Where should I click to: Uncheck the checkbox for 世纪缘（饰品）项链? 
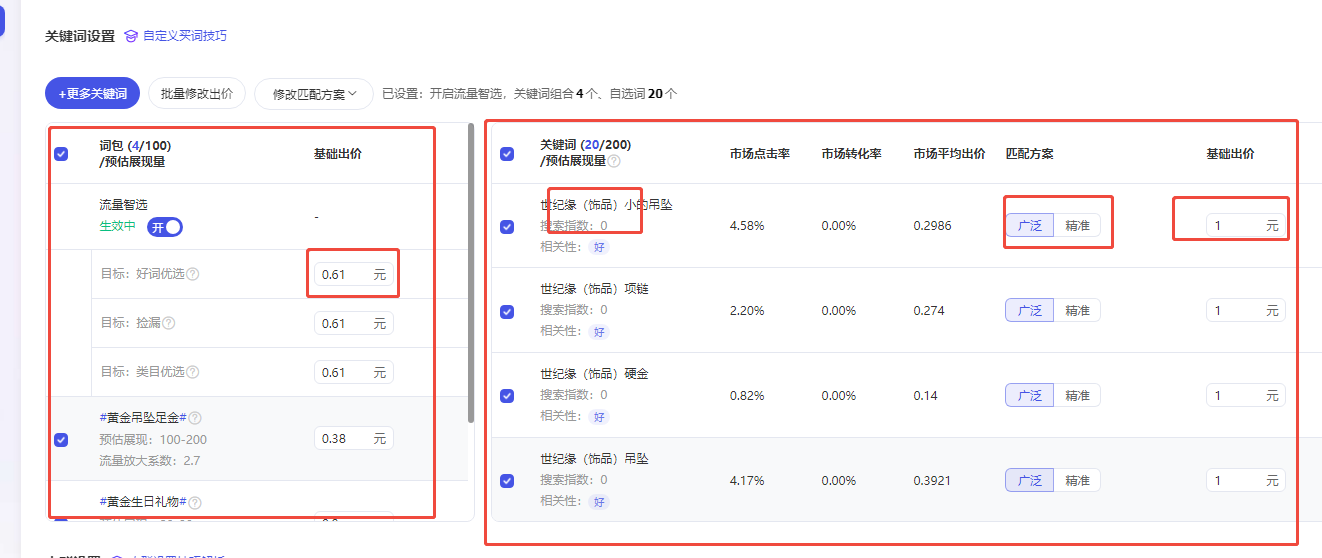click(507, 311)
